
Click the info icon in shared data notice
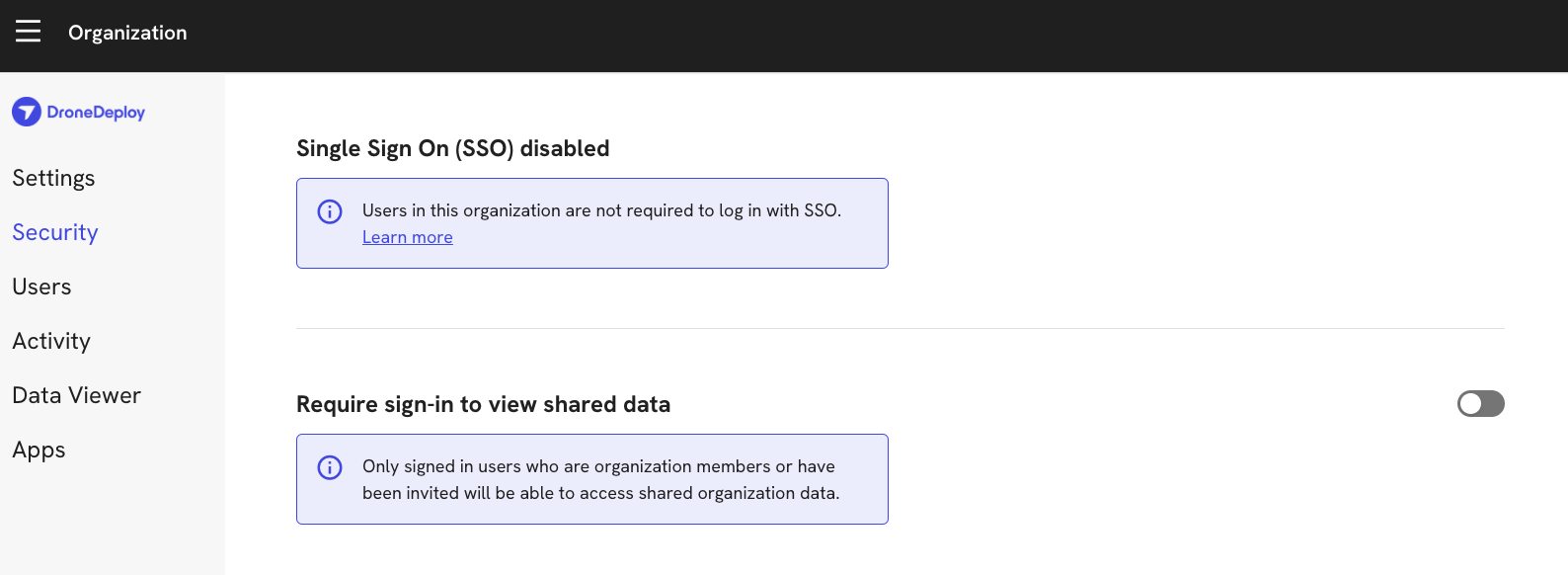pos(330,467)
